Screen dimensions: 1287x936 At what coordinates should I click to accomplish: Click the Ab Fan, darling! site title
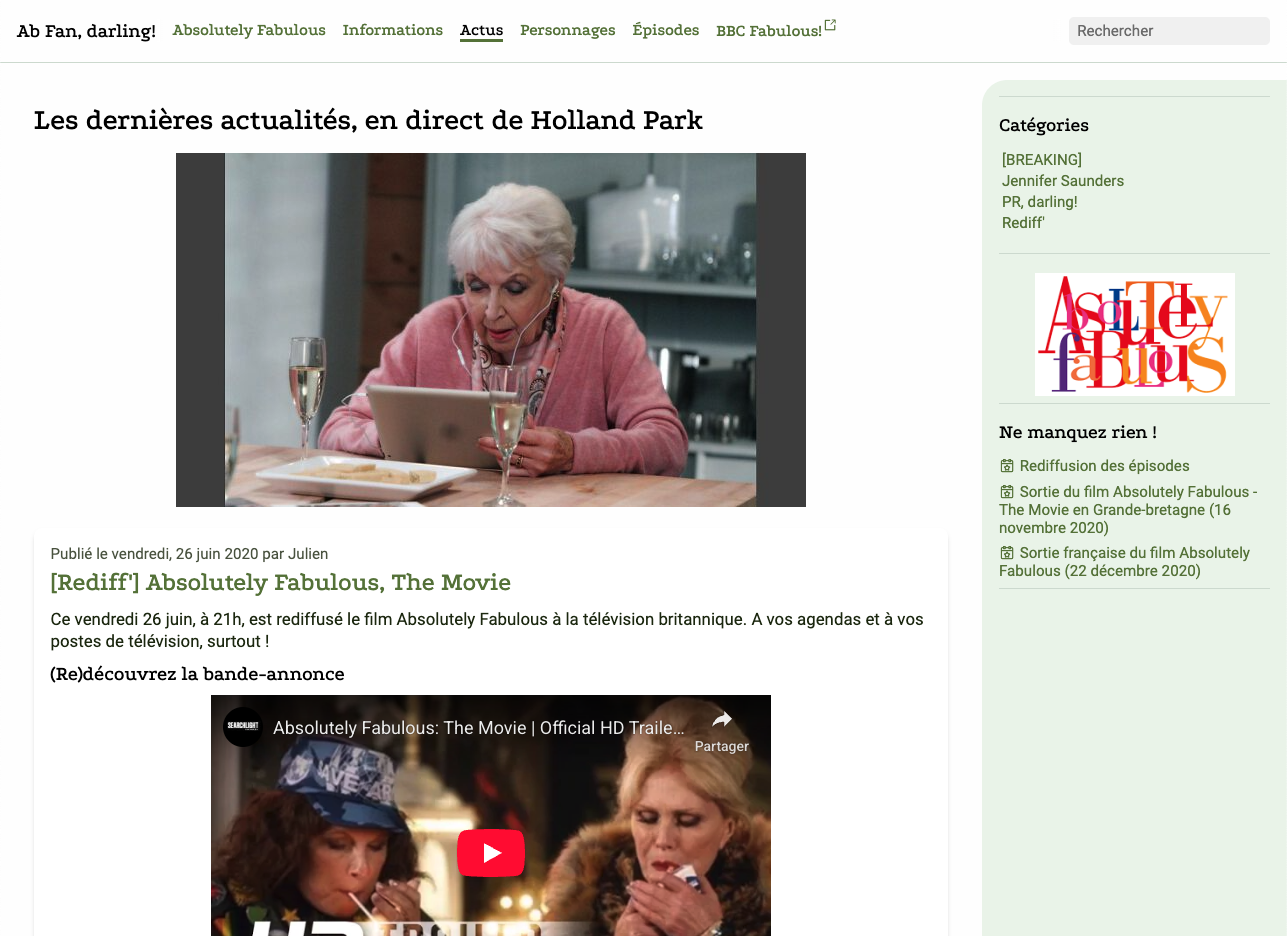pos(86,31)
